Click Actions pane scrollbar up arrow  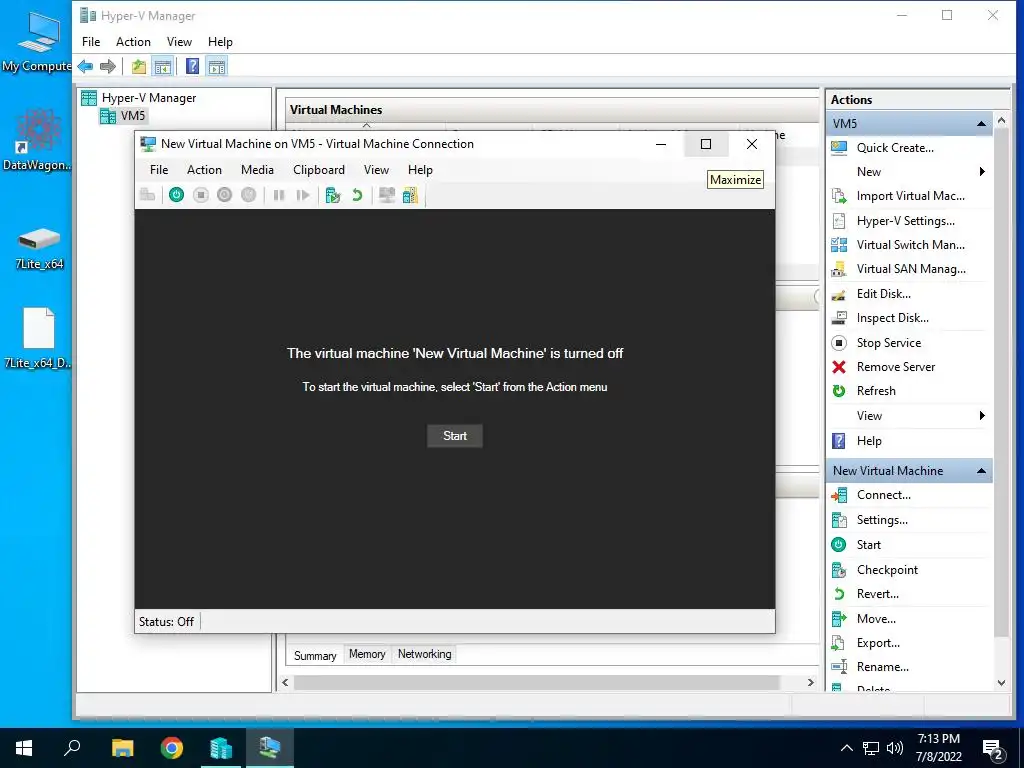click(x=1001, y=120)
